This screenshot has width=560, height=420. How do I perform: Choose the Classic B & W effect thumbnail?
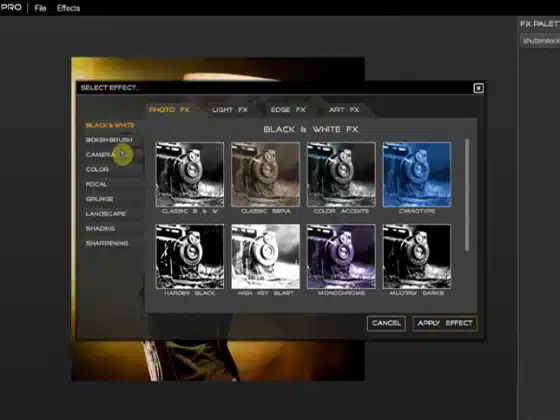tap(190, 174)
